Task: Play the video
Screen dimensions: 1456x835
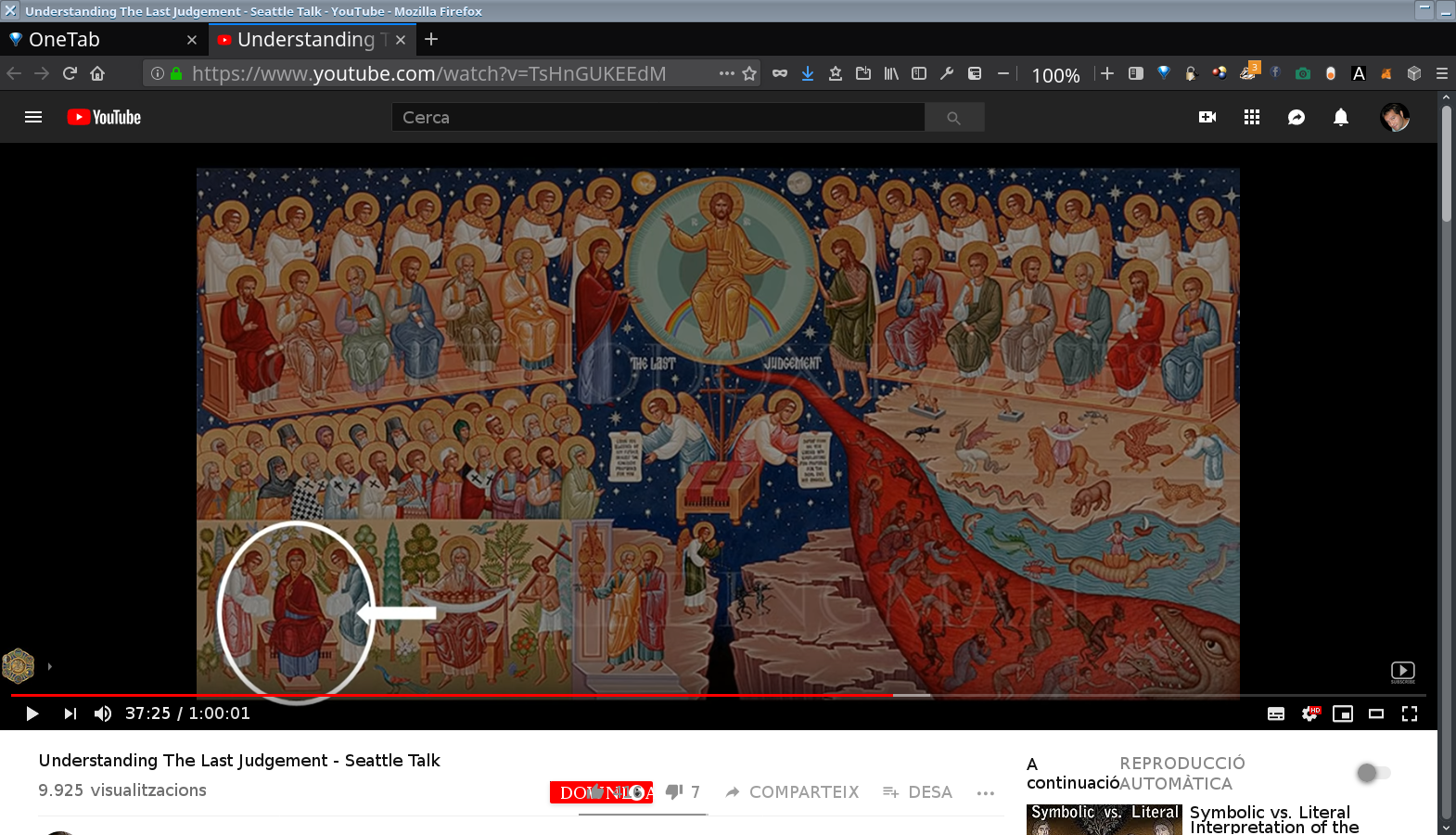Action: tap(32, 713)
